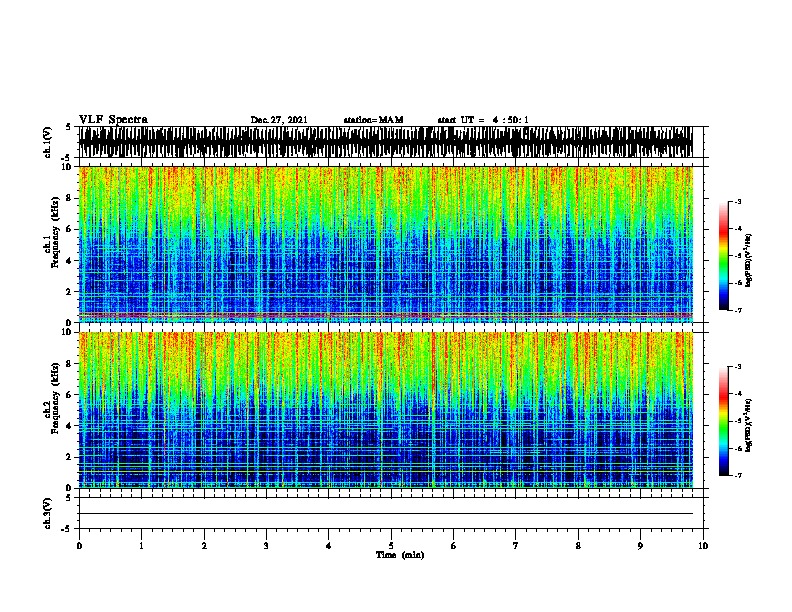Click the ch.2 frequency axis '6' tick label
The width and height of the screenshot is (792, 612).
click(69, 395)
